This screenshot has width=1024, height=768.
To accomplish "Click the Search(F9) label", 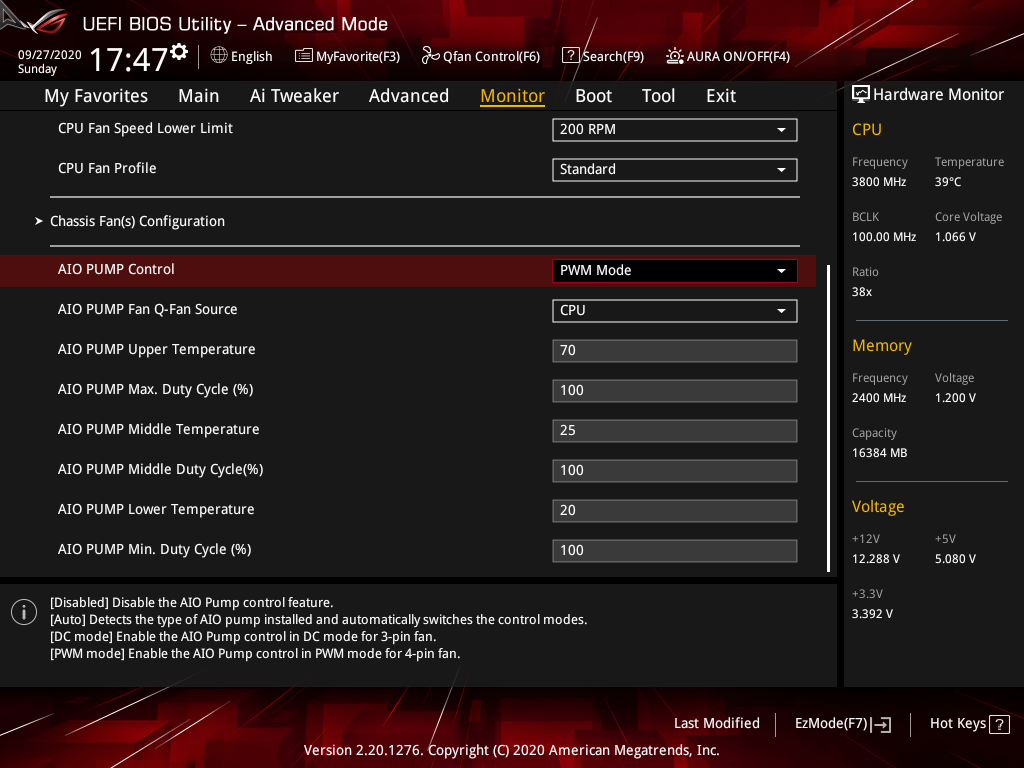I will 613,57.
